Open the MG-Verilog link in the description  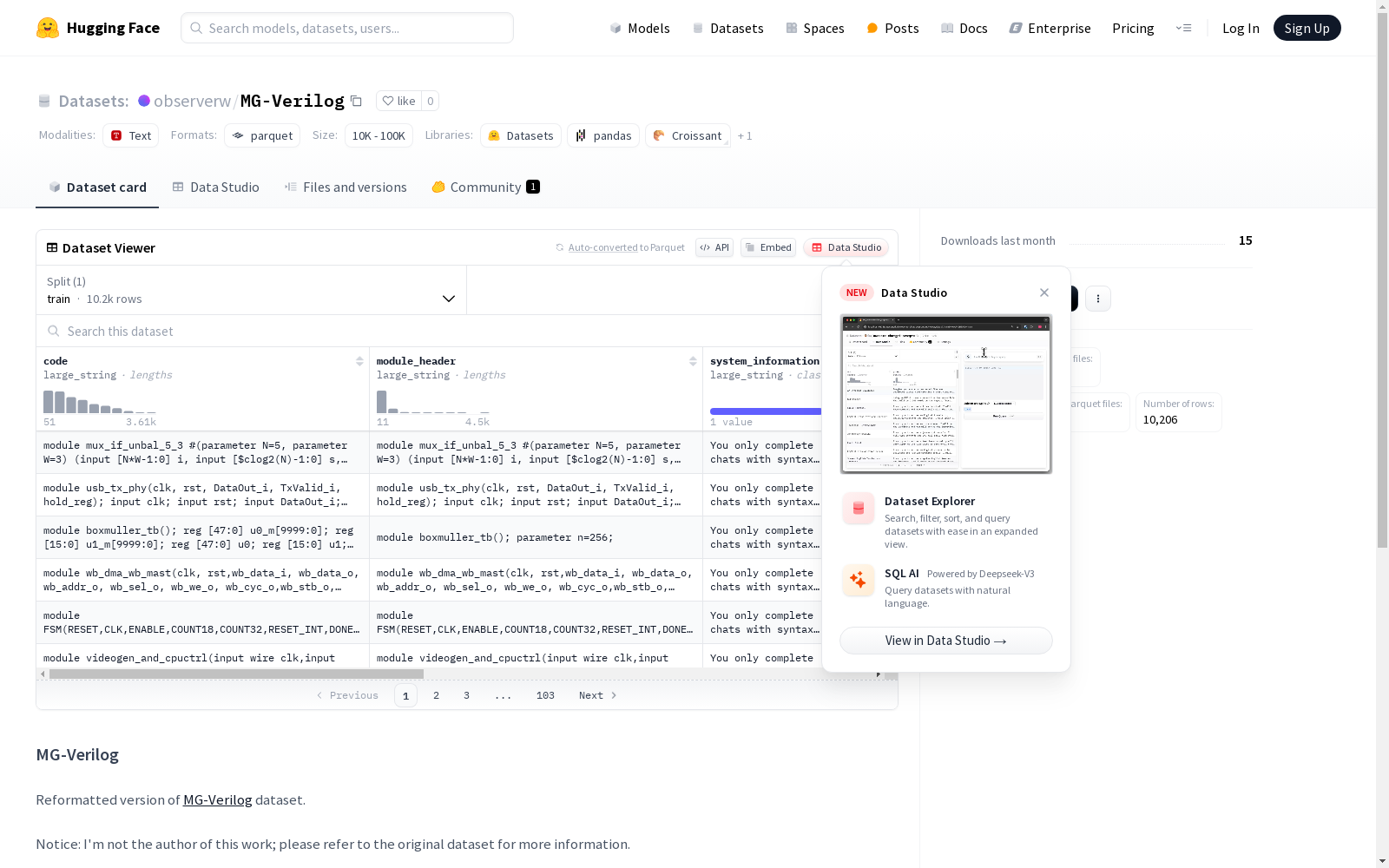(x=217, y=799)
